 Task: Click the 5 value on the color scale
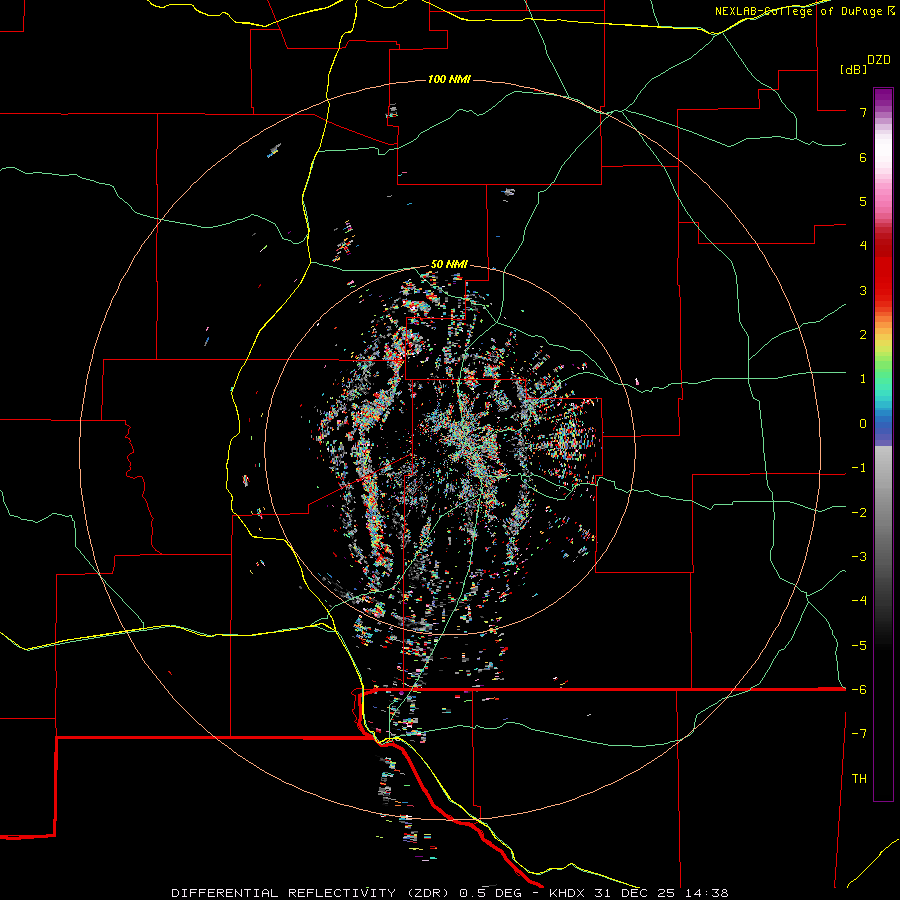[863, 201]
